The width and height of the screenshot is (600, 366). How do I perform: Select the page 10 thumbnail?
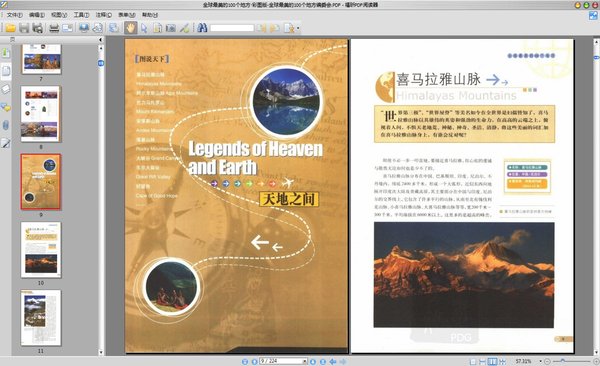click(41, 250)
